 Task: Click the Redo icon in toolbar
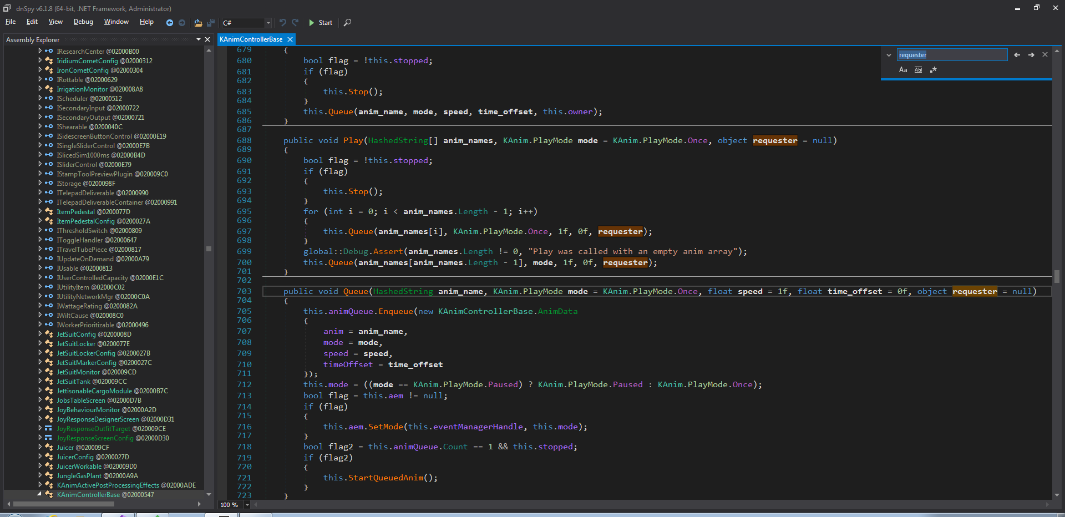296,22
